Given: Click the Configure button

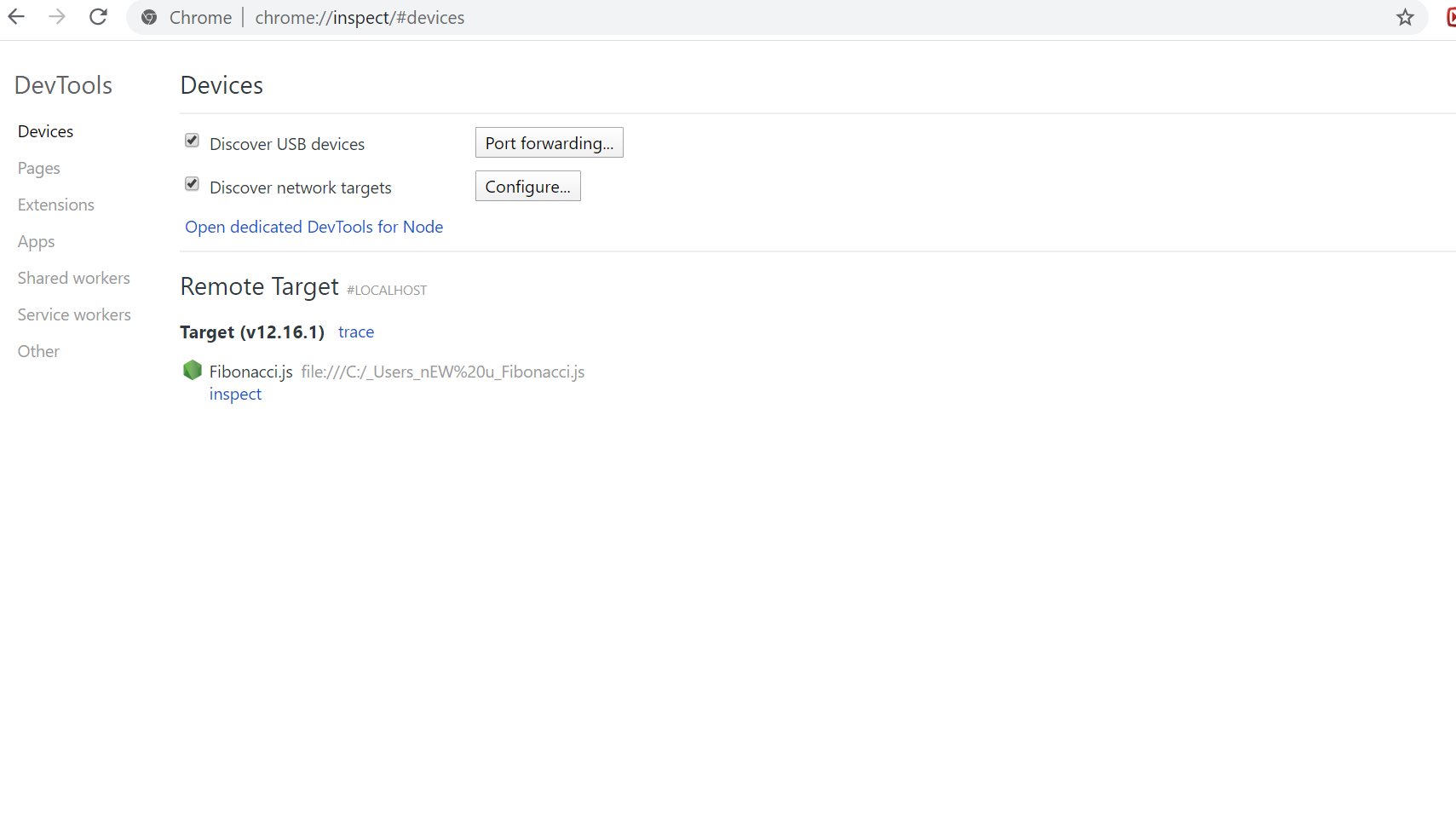Looking at the screenshot, I should tap(527, 187).
